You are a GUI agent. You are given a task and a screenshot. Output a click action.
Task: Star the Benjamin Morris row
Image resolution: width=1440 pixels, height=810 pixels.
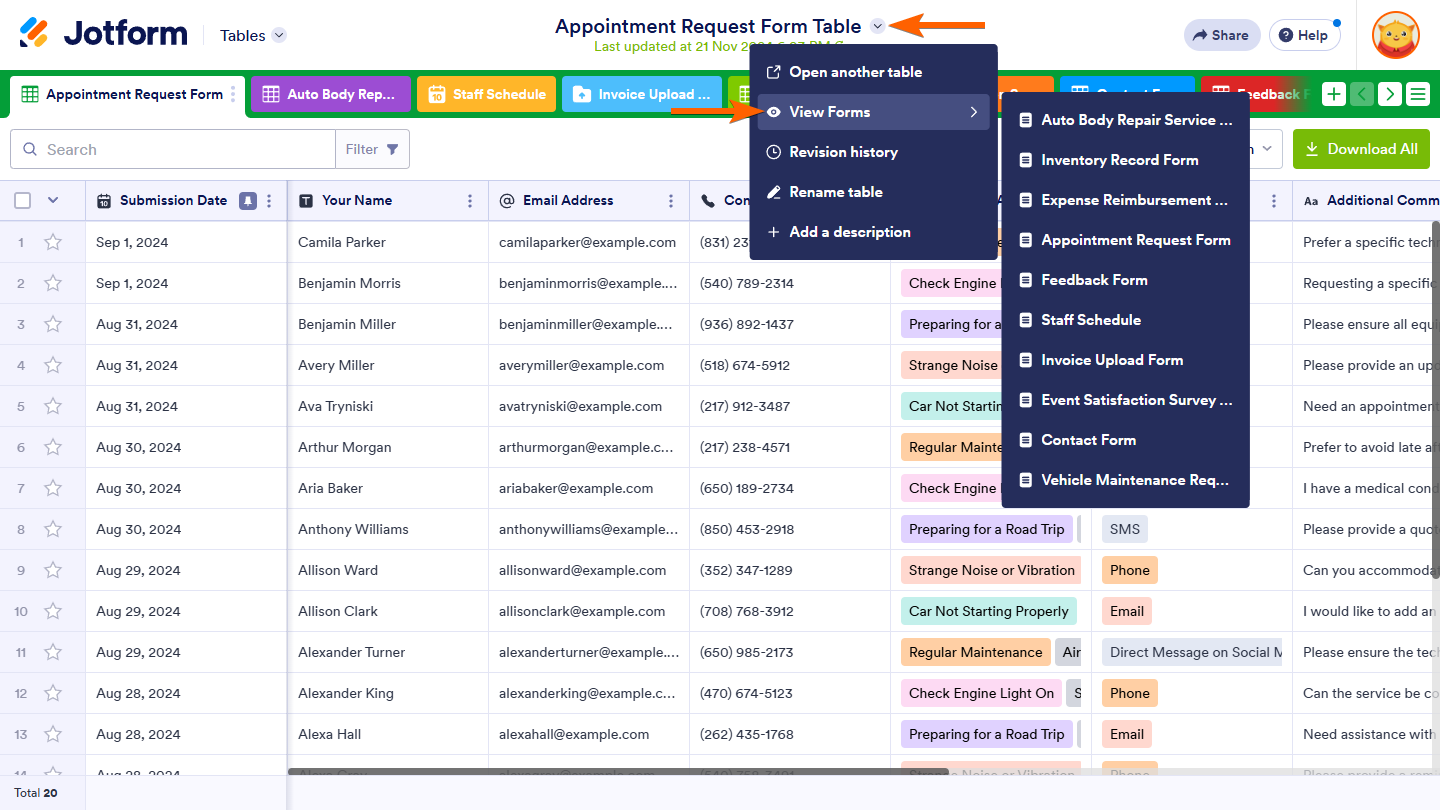click(53, 283)
